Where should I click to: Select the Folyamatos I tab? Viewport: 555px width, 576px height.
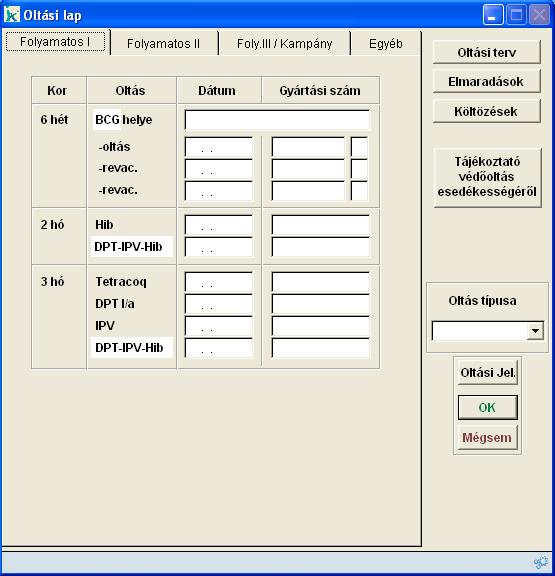55,42
